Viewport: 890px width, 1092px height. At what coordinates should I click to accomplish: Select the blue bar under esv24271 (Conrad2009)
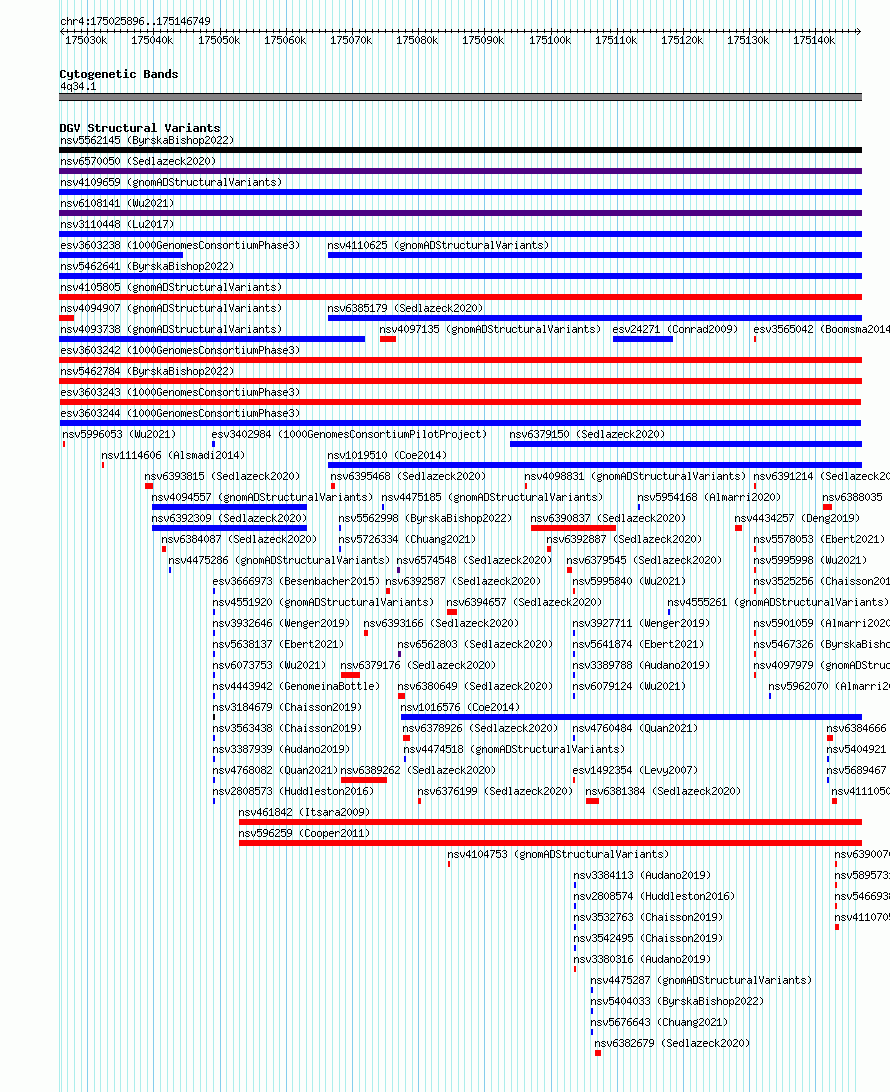(x=643, y=339)
